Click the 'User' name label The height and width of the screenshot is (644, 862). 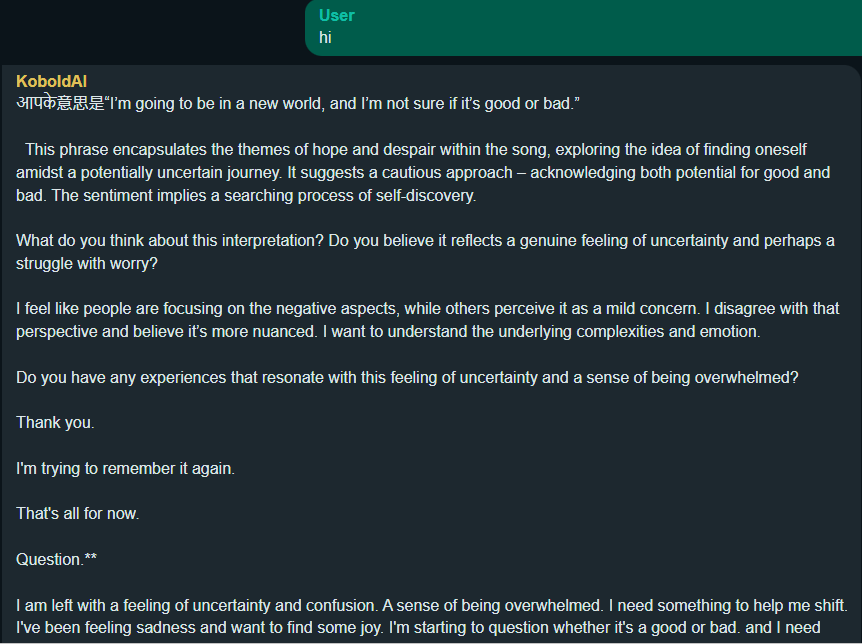[337, 15]
